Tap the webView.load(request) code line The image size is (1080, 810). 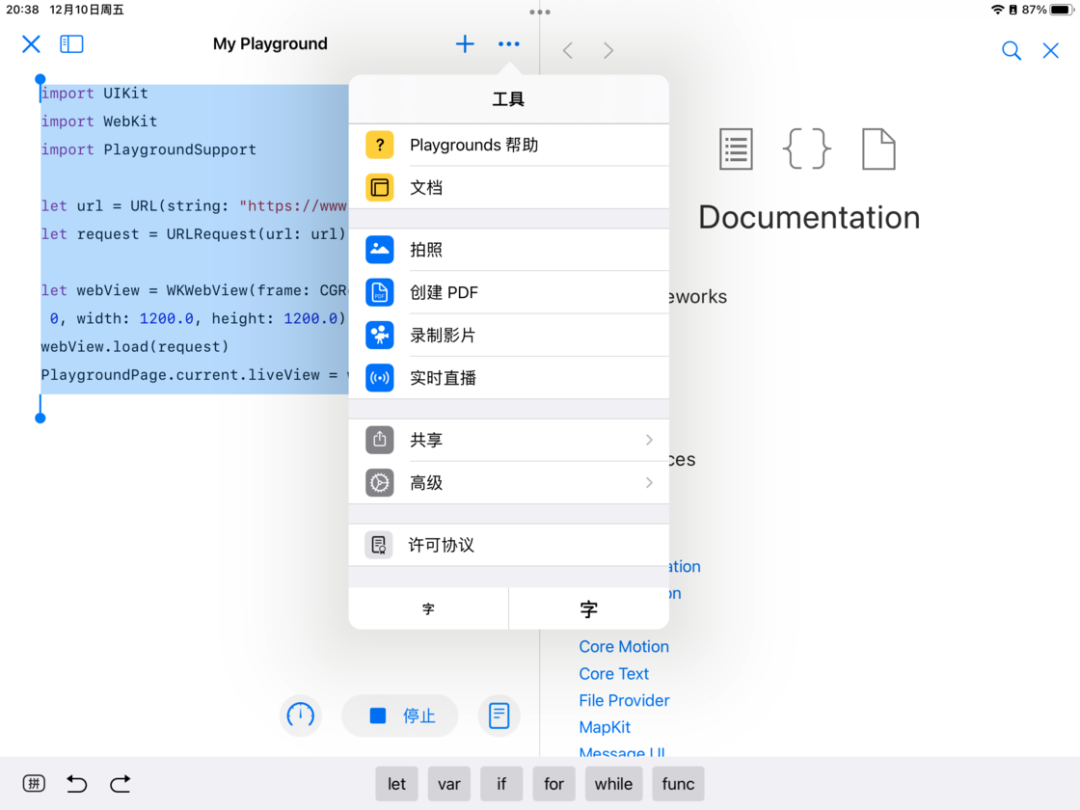[134, 346]
